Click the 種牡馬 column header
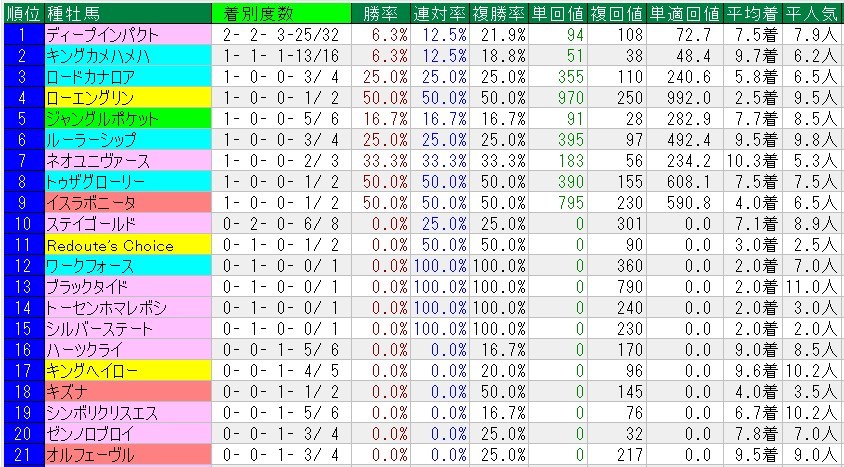 click(128, 13)
